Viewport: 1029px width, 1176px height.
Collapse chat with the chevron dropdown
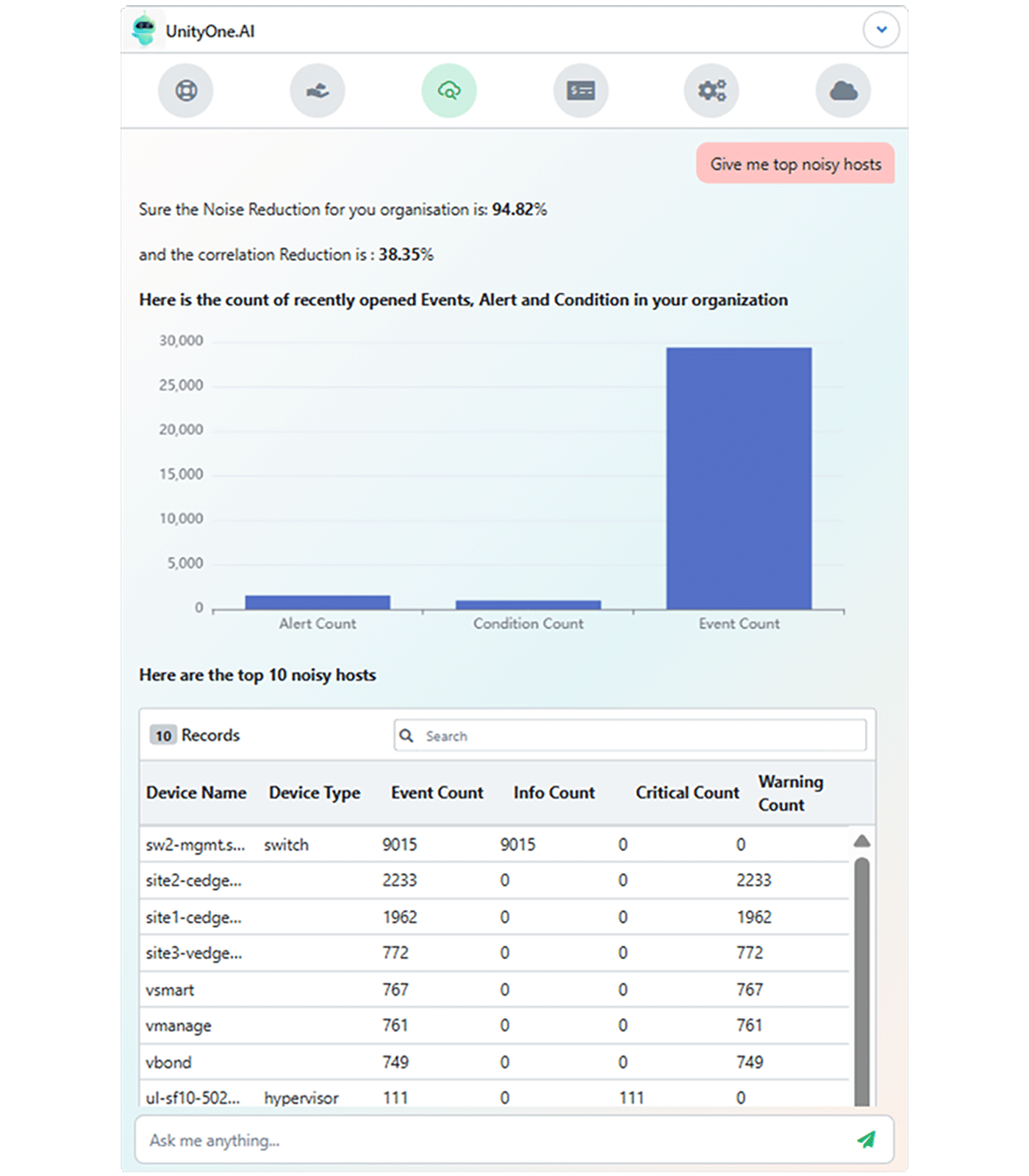point(881,30)
